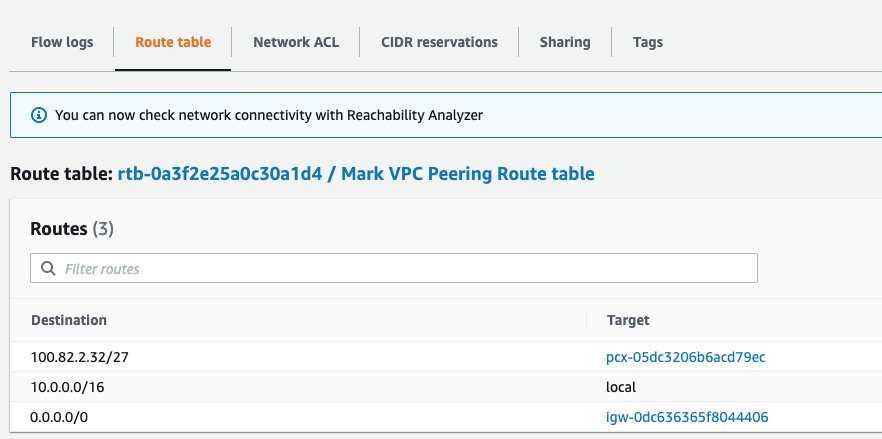Image resolution: width=882 pixels, height=439 pixels.
Task: Switch to the Flow logs tab
Action: (62, 42)
